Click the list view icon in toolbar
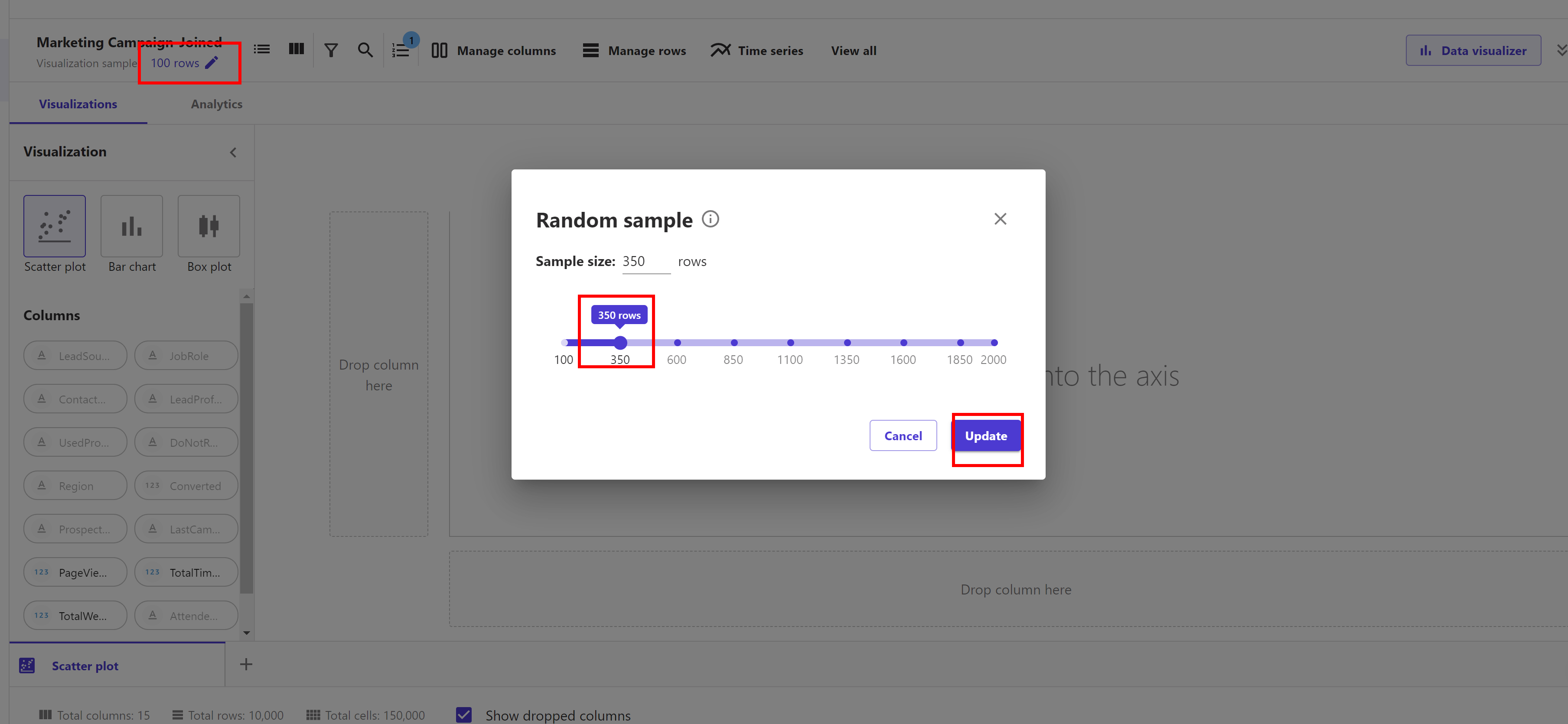The width and height of the screenshot is (1568, 724). 262,49
